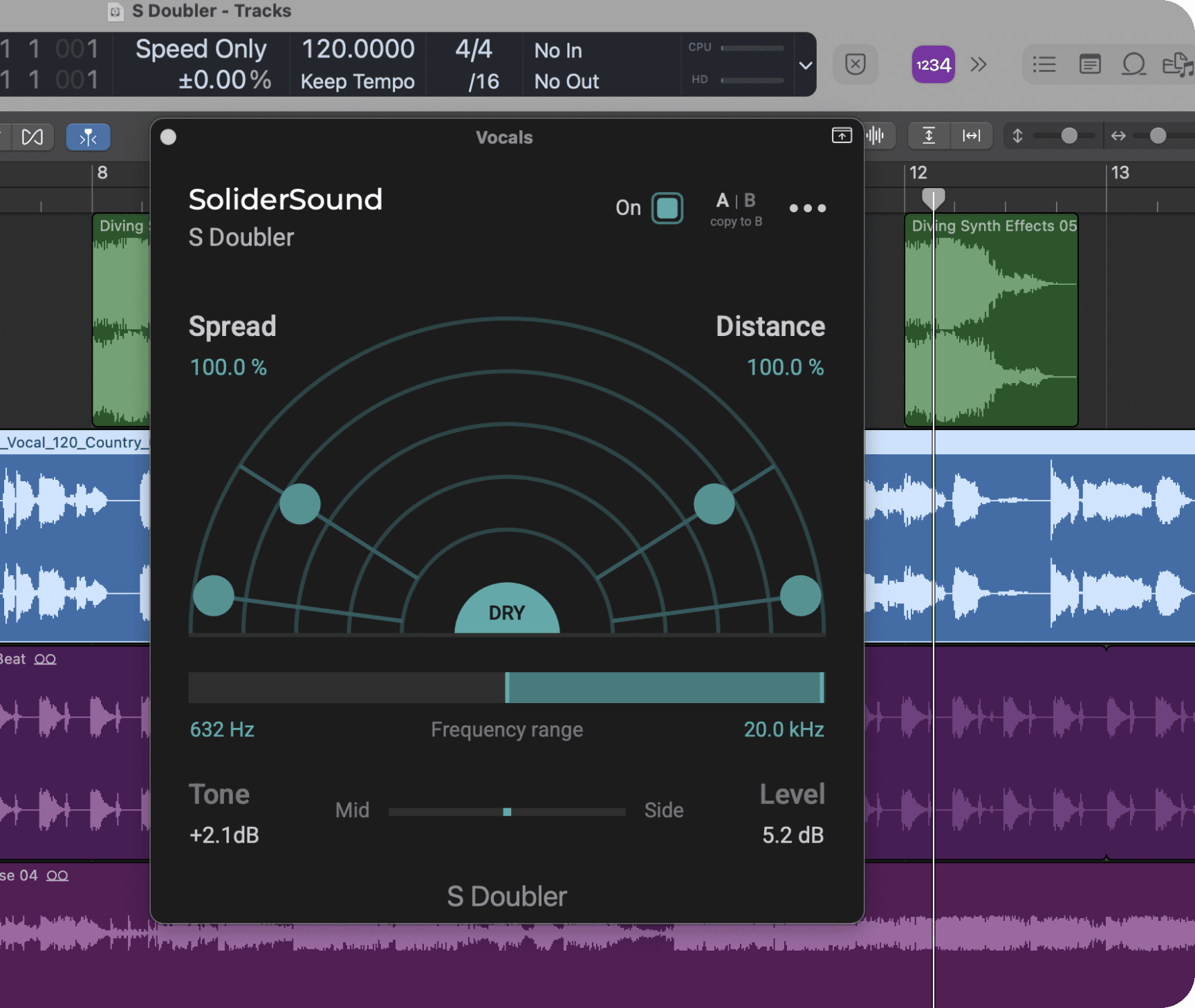Open the Media Browser

point(1178,64)
